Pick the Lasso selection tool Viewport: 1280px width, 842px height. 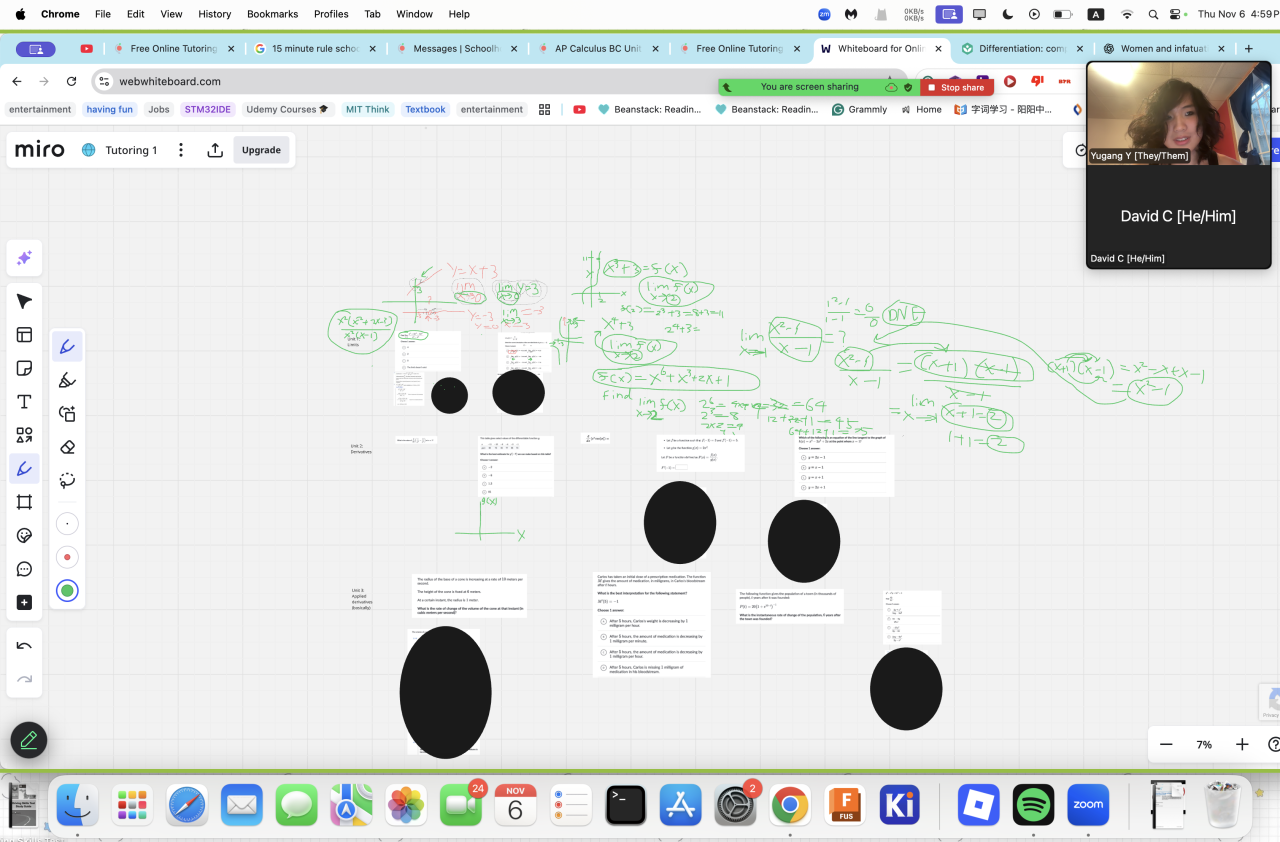click(67, 480)
